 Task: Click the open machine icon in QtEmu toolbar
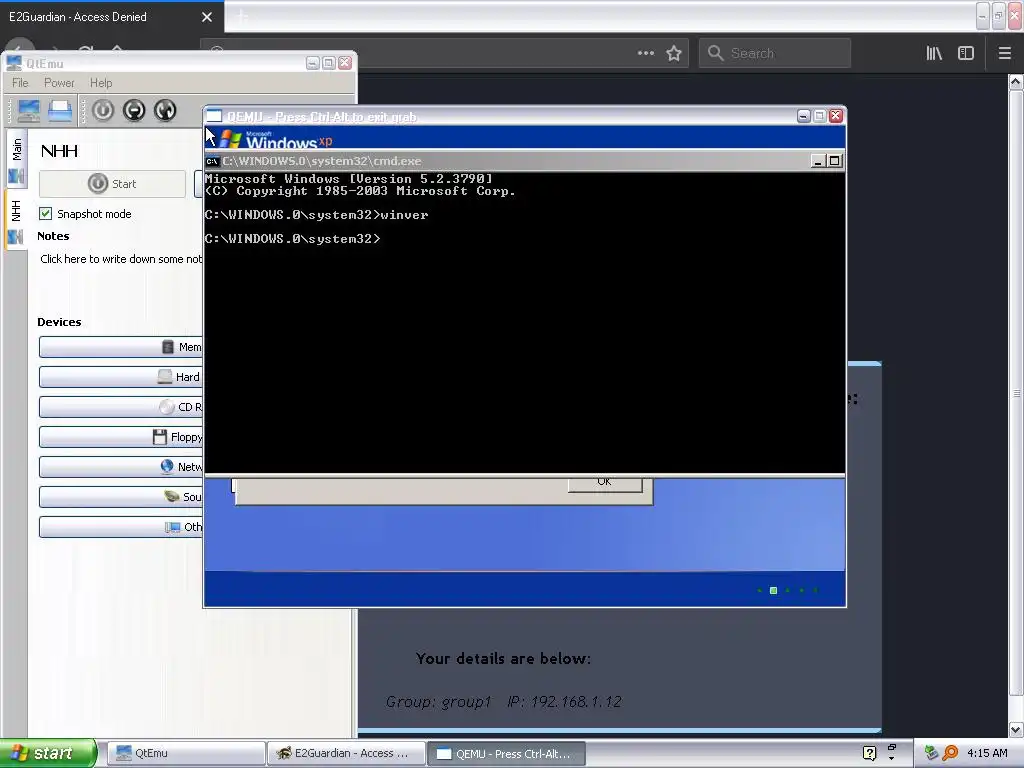59,110
